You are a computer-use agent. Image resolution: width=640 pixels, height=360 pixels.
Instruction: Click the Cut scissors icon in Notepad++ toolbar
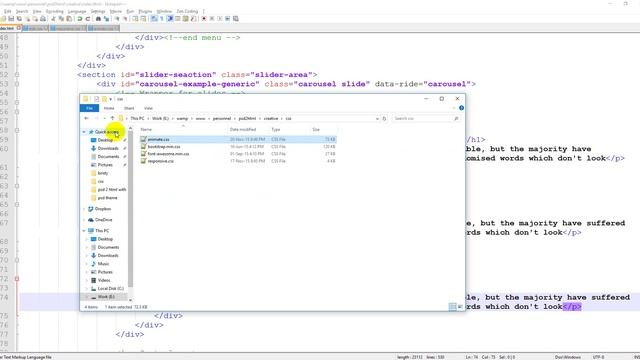(53, 19)
